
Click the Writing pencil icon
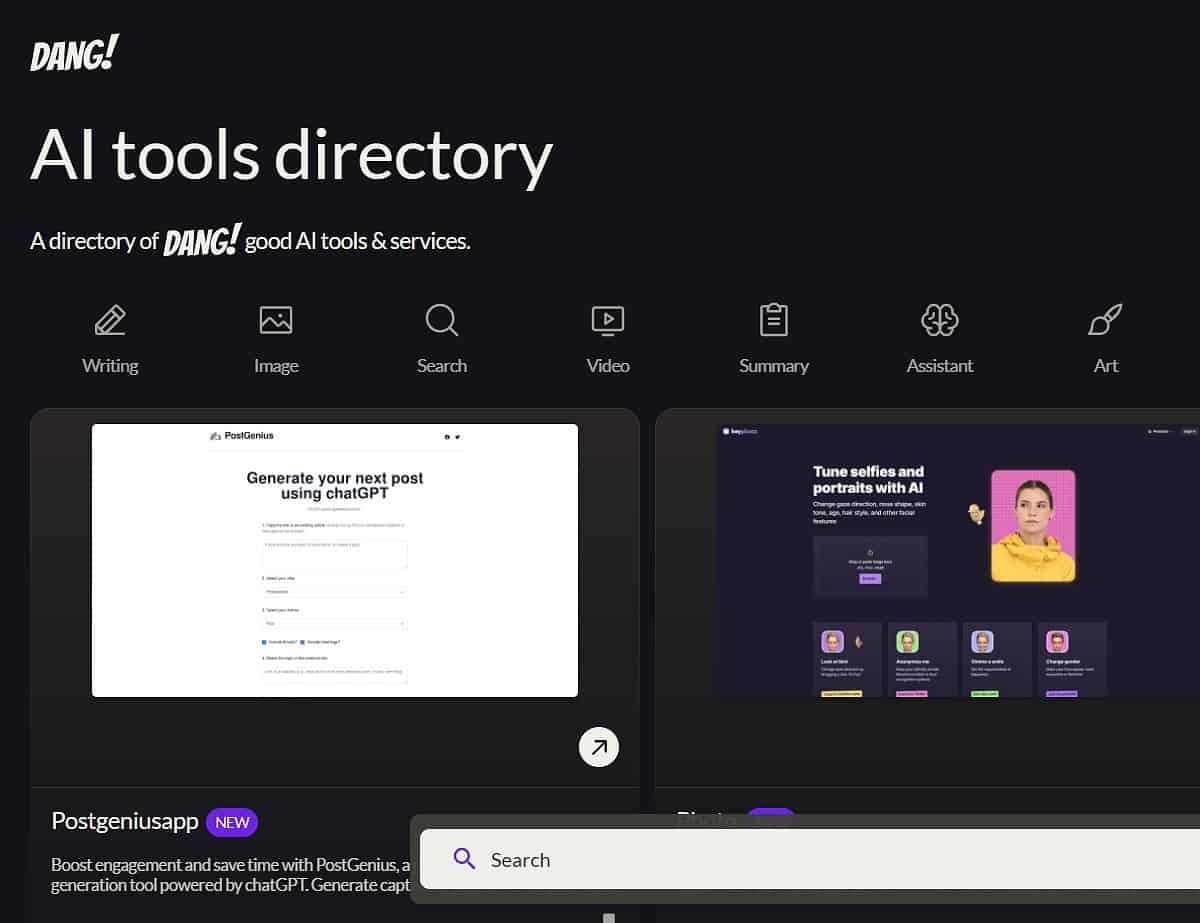click(110, 320)
